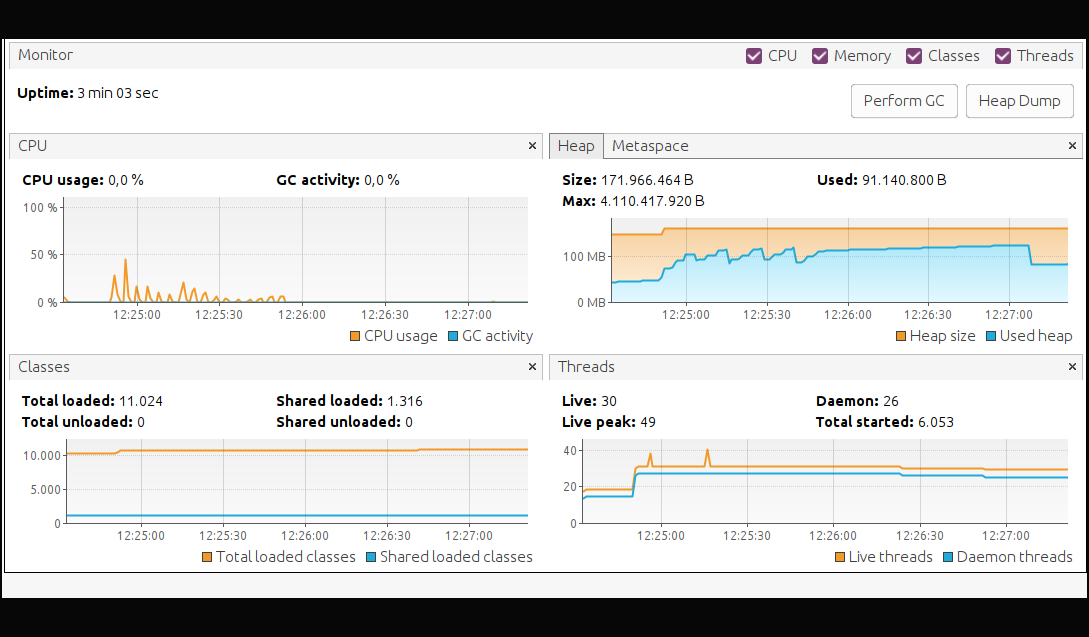Click the Total loaded classes legend swatch

tap(207, 557)
